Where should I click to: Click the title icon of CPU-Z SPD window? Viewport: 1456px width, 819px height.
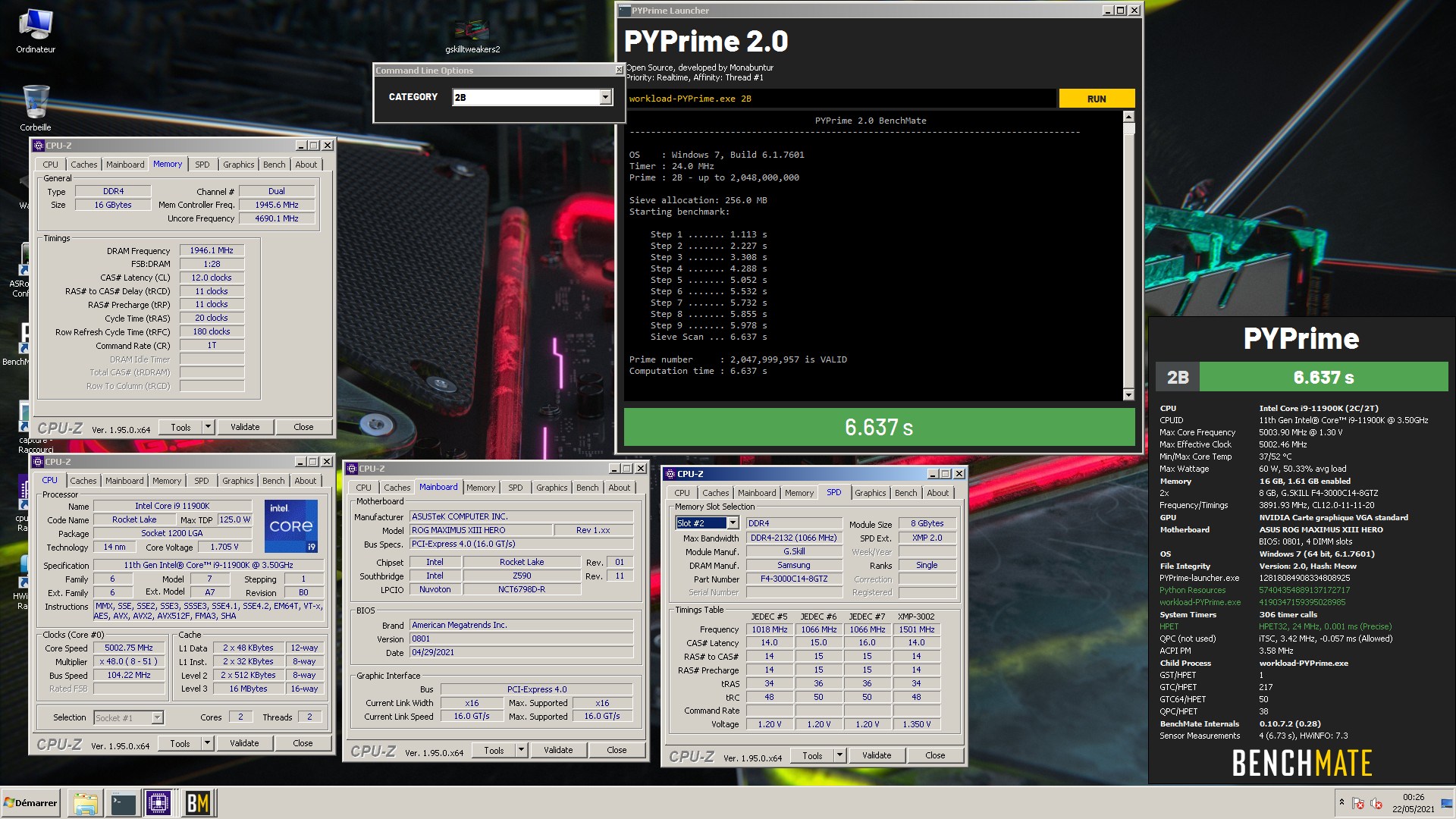pos(670,474)
